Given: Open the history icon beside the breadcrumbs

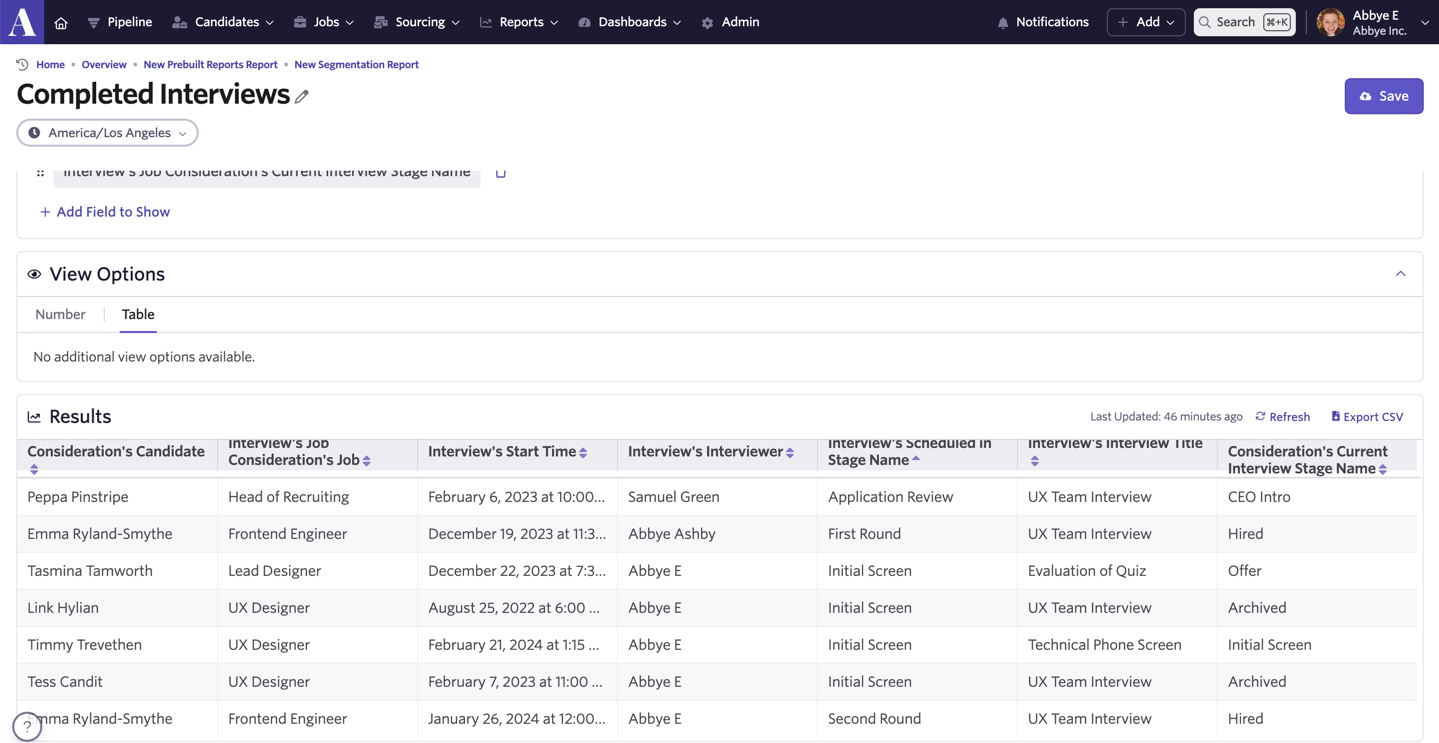Looking at the screenshot, I should pyautogui.click(x=22, y=64).
